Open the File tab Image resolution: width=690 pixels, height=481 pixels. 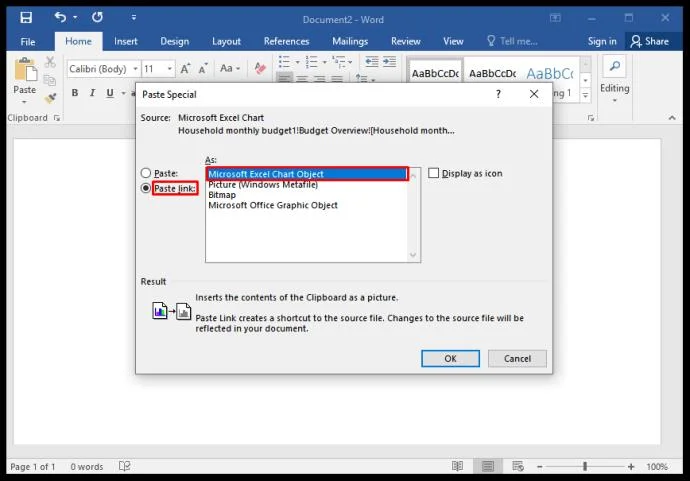28,42
